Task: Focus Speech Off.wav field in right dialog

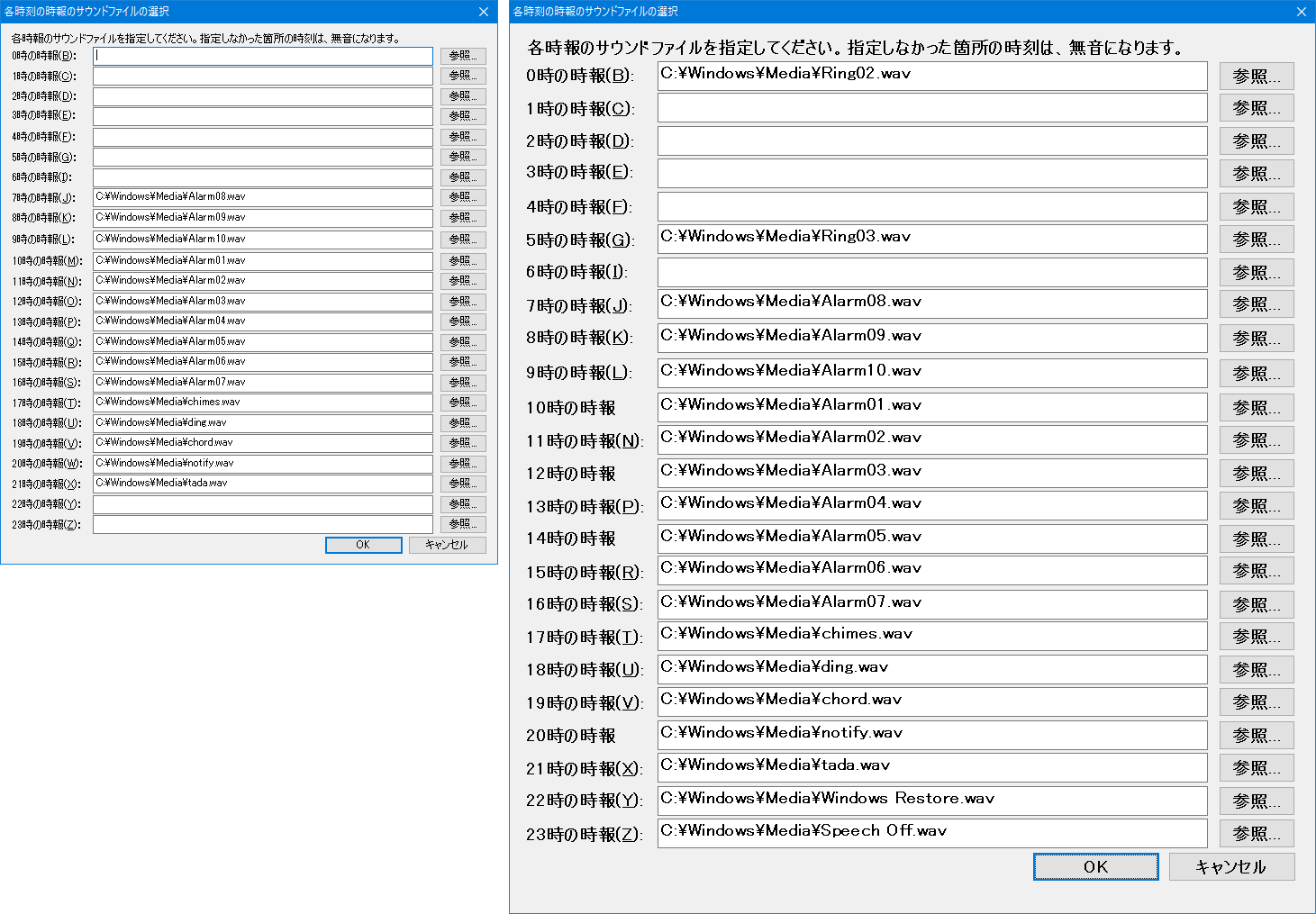Action: (932, 833)
